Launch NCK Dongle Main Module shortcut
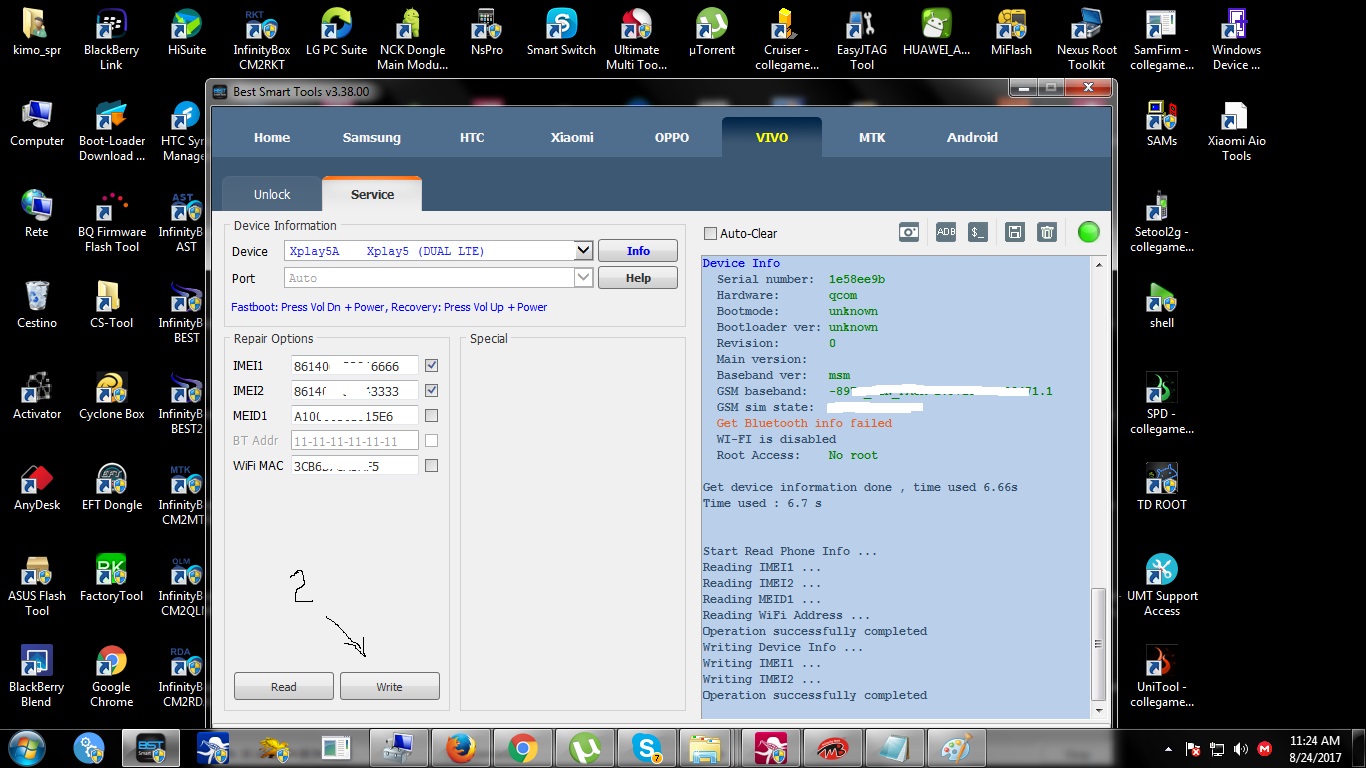 click(x=413, y=40)
